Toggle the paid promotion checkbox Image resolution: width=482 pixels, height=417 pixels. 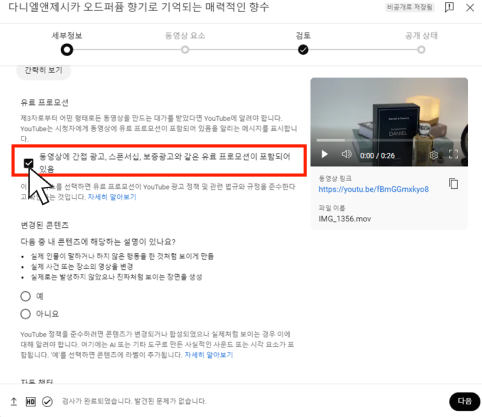tap(29, 163)
